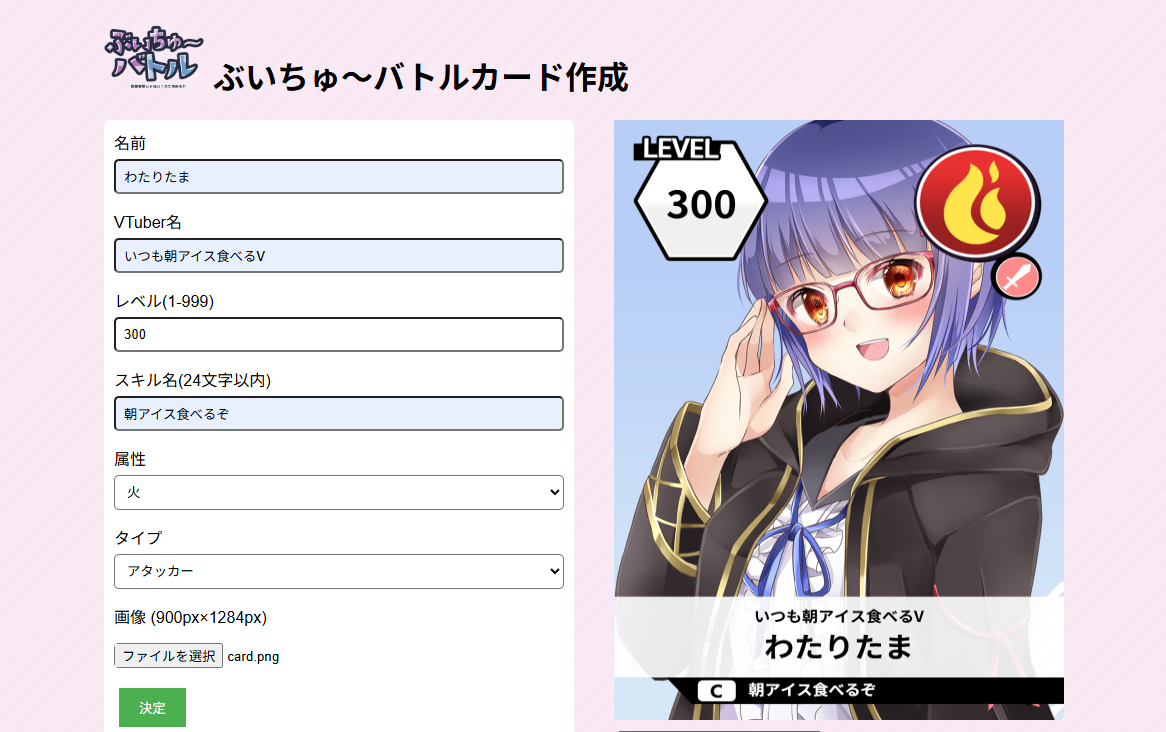Click the C rarity badge on card
This screenshot has height=732, width=1166.
pyautogui.click(x=716, y=691)
